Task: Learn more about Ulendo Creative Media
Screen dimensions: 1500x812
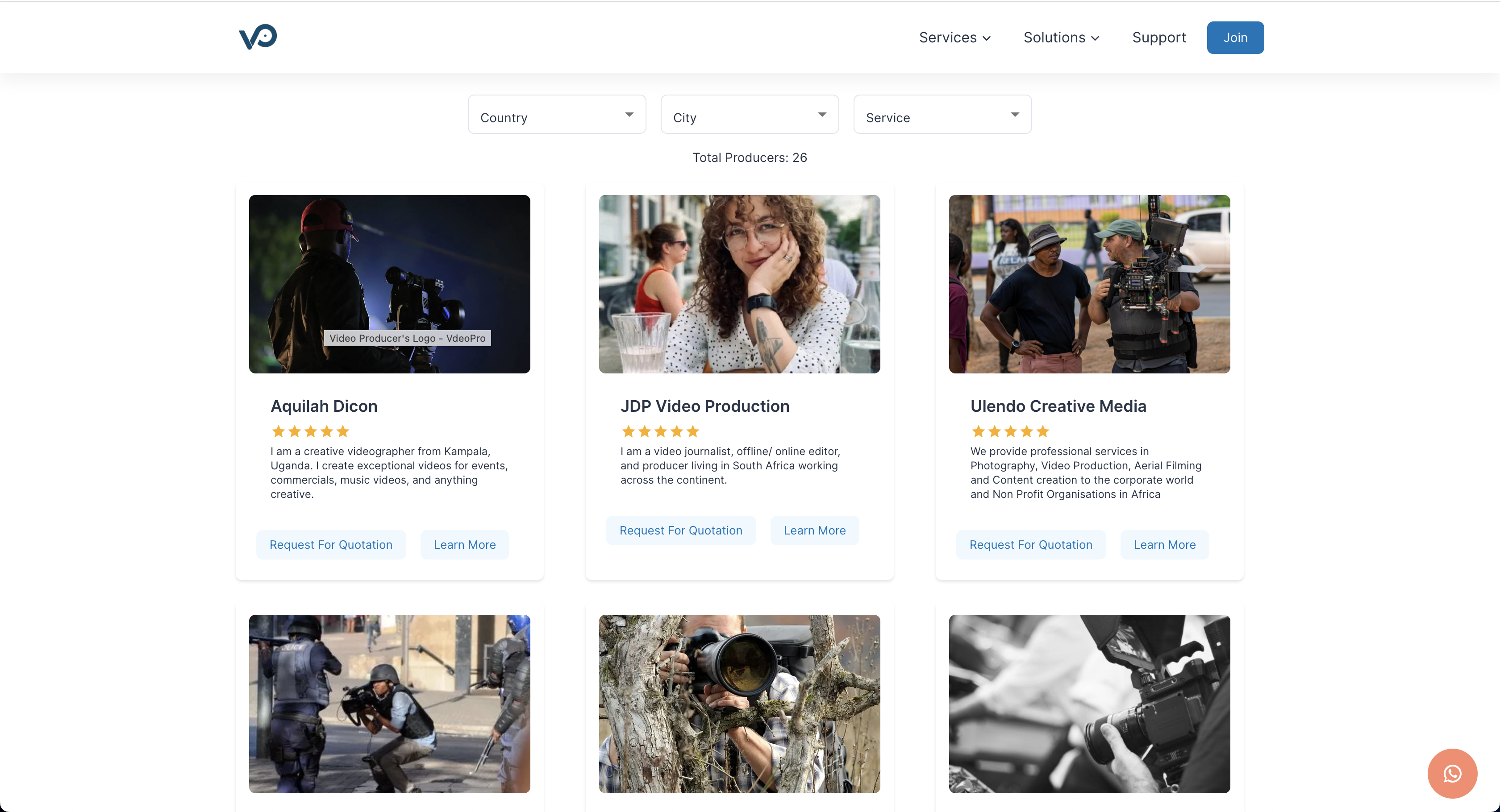Action: click(1165, 544)
